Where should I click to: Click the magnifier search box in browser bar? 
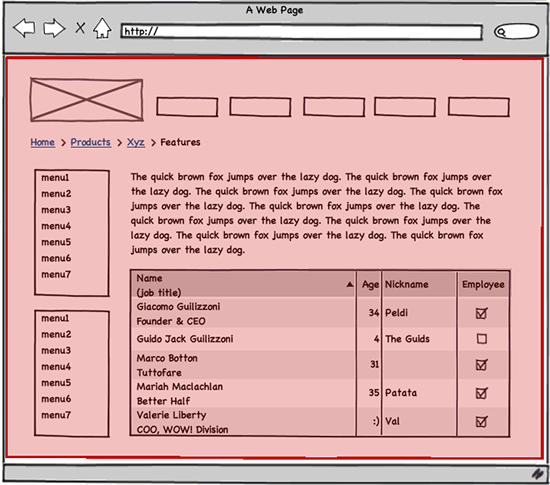pos(516,32)
